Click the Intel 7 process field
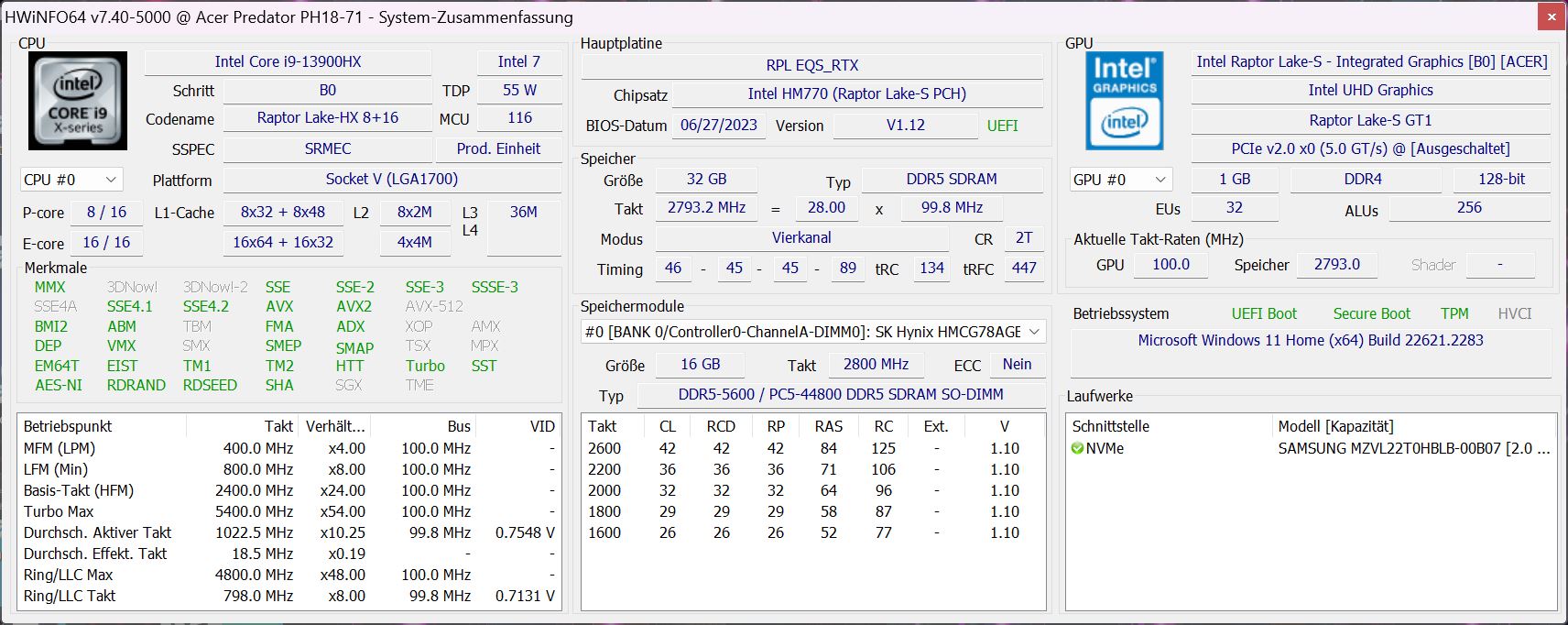The height and width of the screenshot is (625, 1568). [x=519, y=62]
